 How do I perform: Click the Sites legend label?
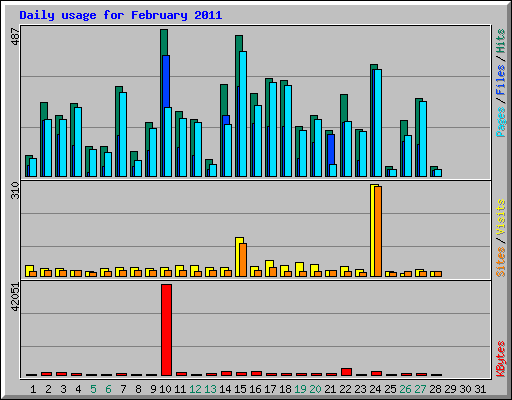[501, 262]
